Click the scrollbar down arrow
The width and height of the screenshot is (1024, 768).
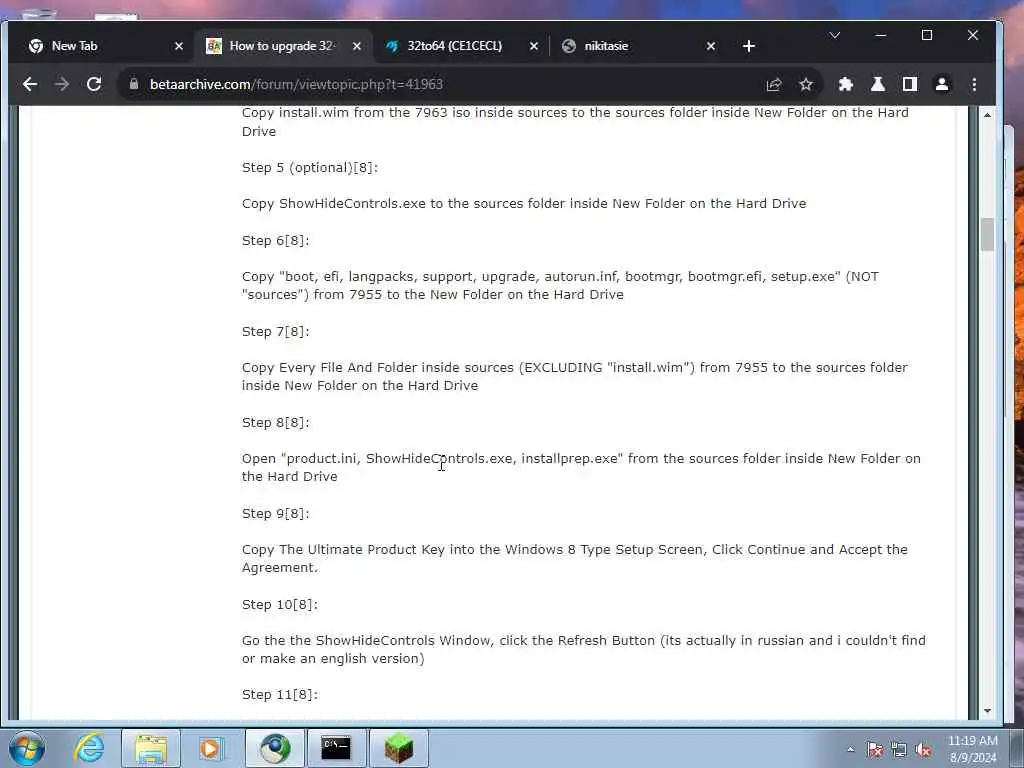tap(987, 711)
